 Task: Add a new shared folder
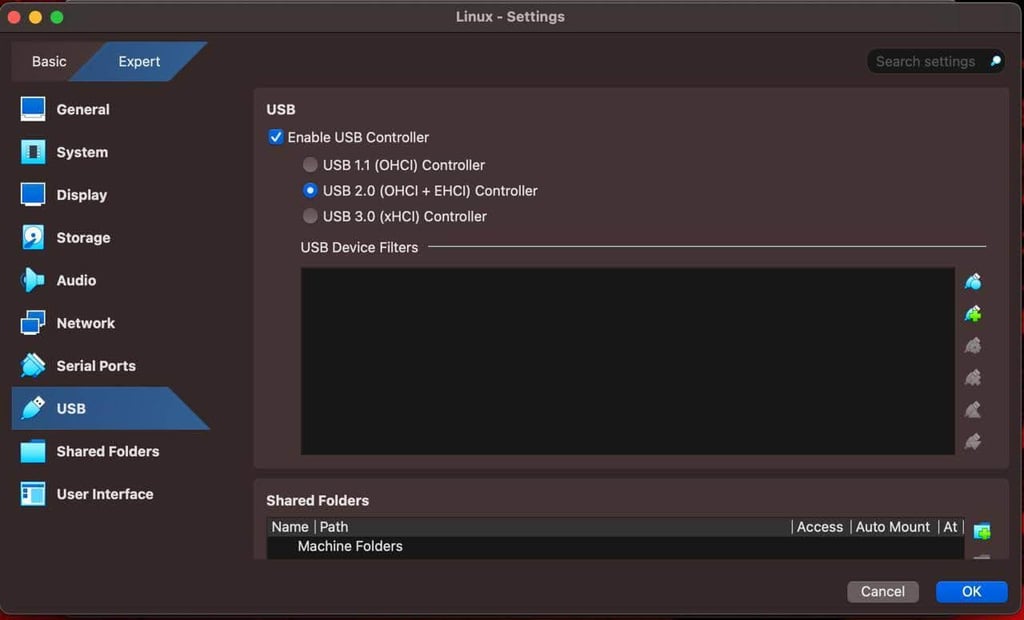982,531
